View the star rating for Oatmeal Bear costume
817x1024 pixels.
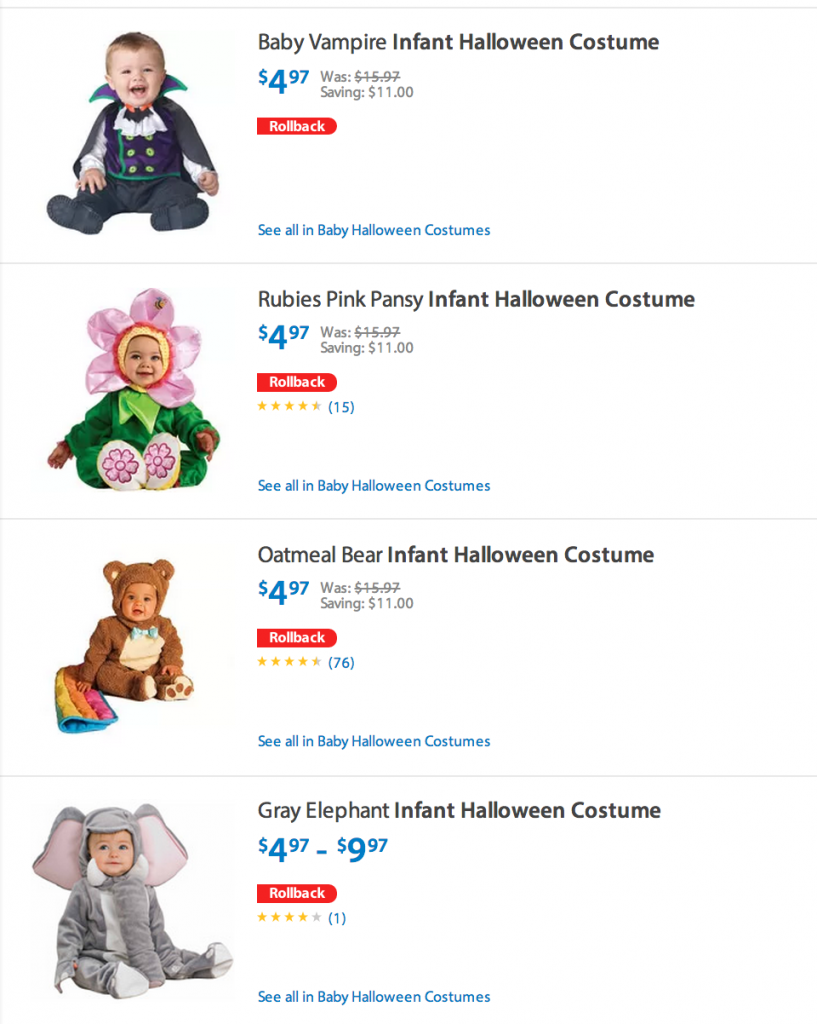pyautogui.click(x=289, y=662)
